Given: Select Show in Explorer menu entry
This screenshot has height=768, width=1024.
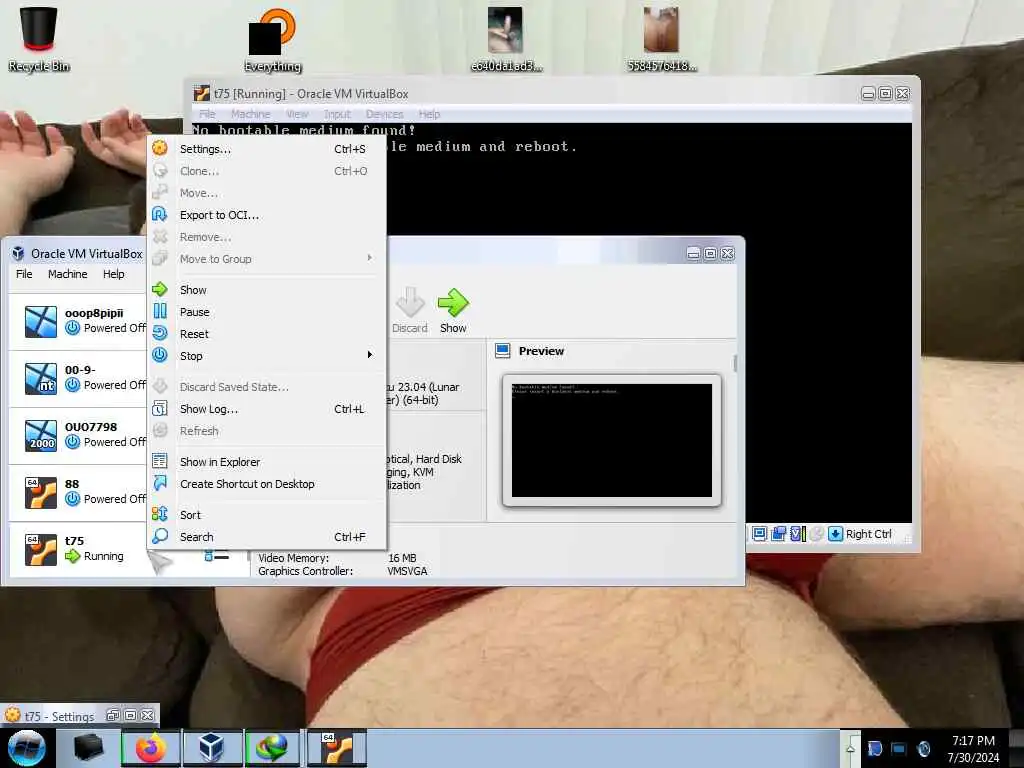Looking at the screenshot, I should coord(267,462).
